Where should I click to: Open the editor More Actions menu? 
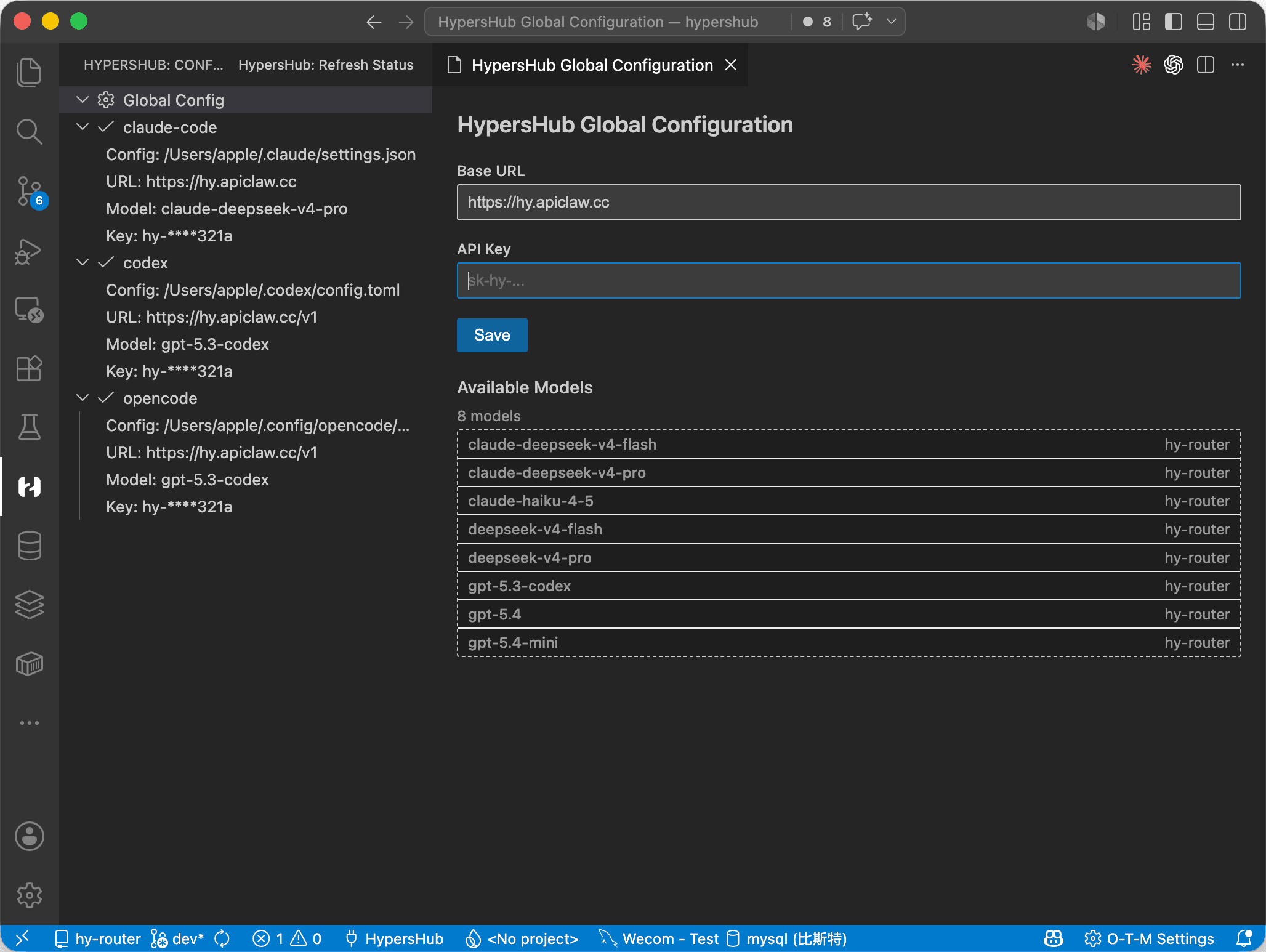click(1238, 65)
